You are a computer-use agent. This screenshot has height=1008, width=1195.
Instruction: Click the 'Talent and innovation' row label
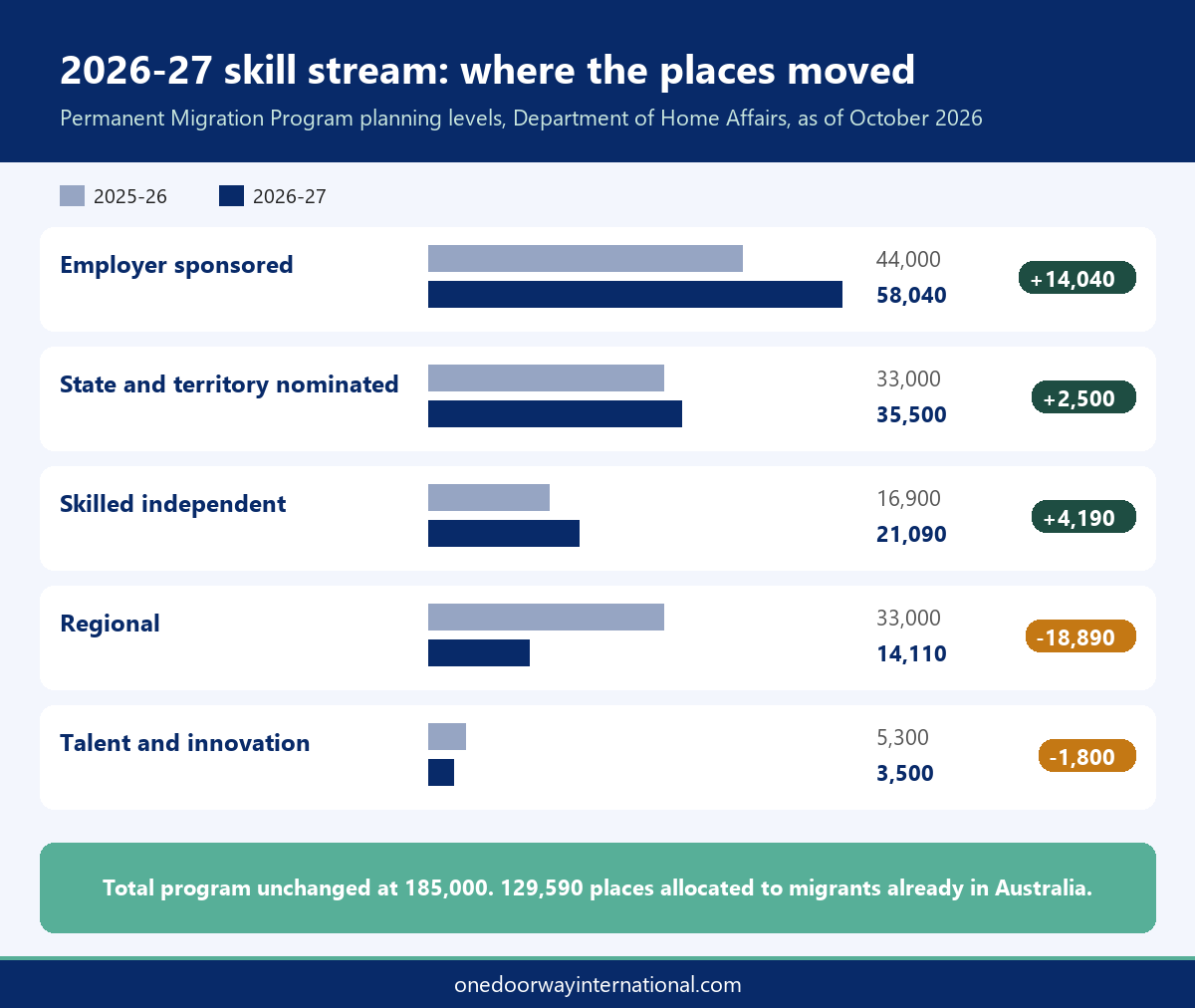tap(185, 743)
